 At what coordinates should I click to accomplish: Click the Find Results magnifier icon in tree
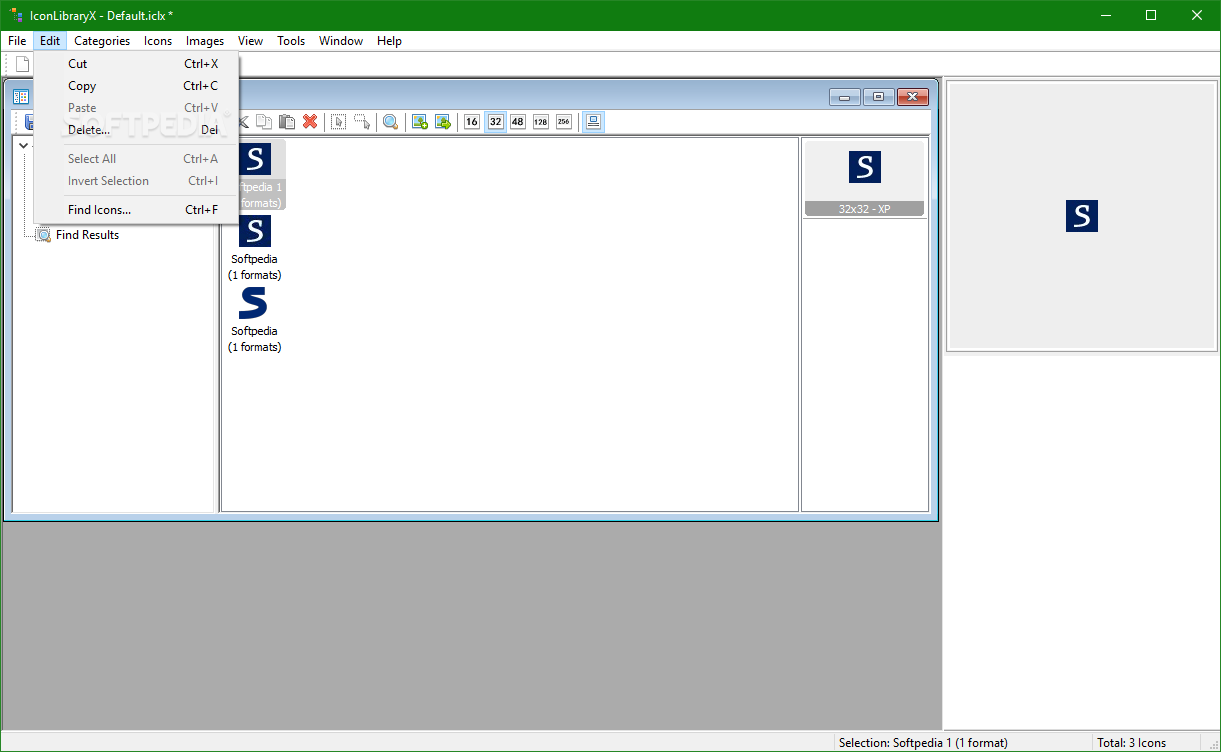[x=43, y=235]
